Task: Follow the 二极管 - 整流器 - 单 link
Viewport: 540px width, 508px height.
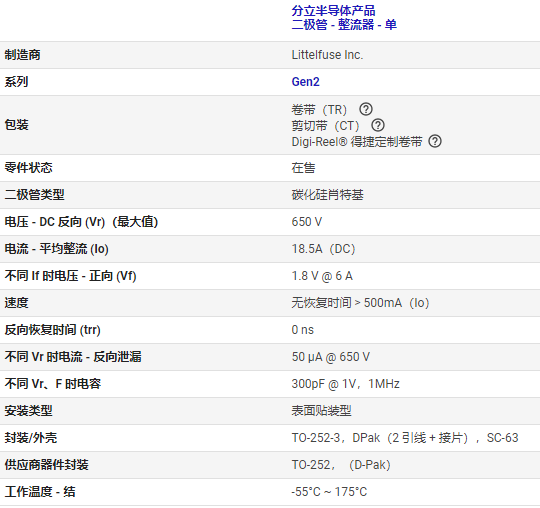Action: (344, 25)
